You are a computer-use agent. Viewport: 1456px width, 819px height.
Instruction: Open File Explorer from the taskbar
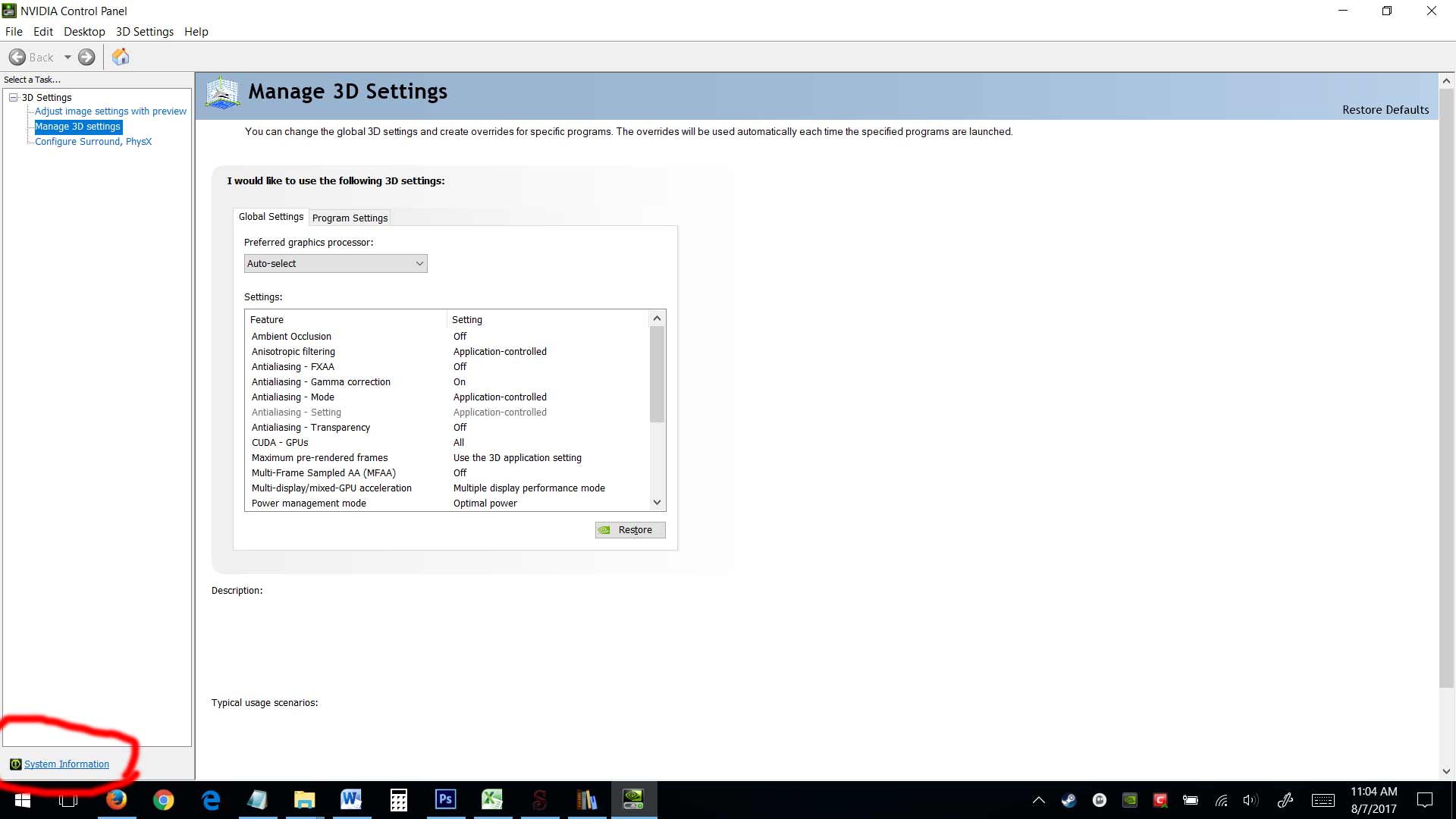click(304, 800)
